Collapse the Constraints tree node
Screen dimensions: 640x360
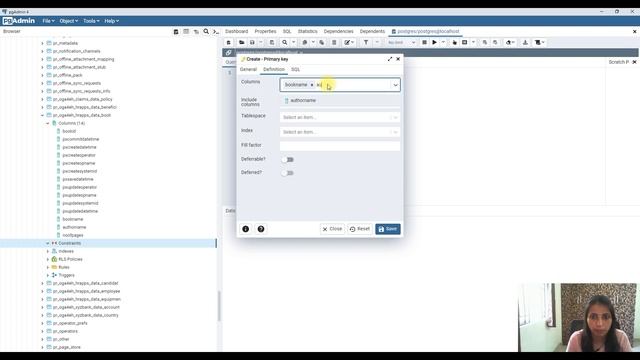point(47,243)
